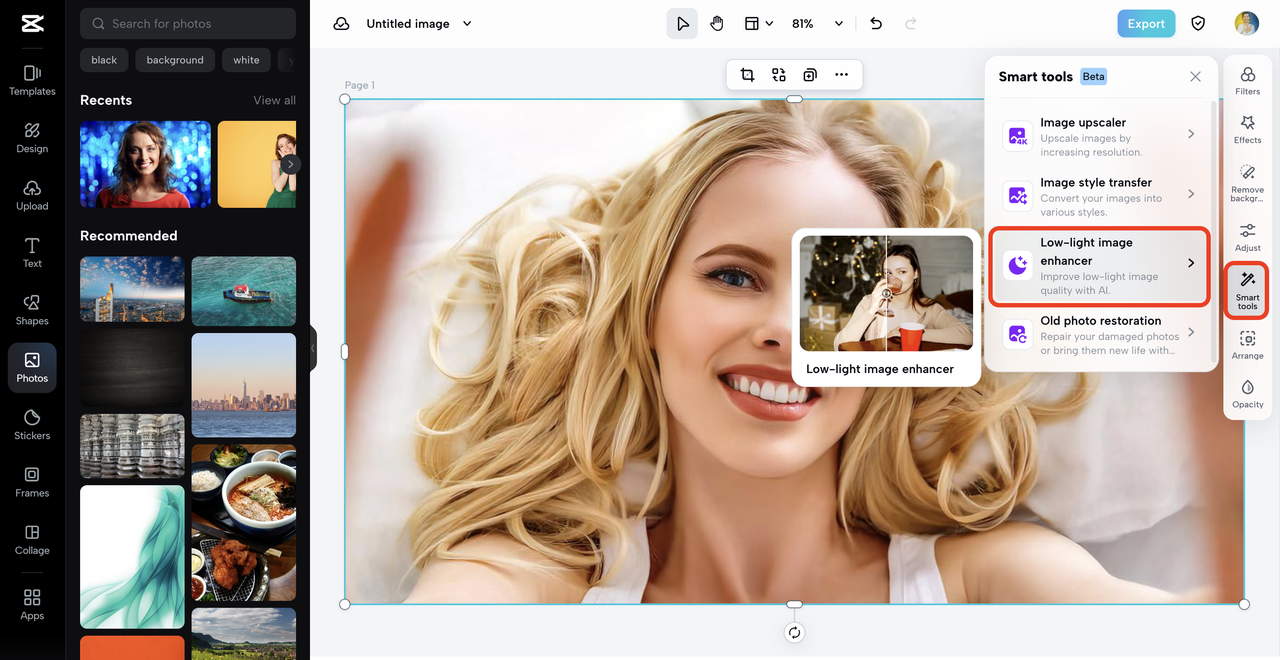Select the background search tag
This screenshot has width=1280, height=660.
[x=175, y=60]
